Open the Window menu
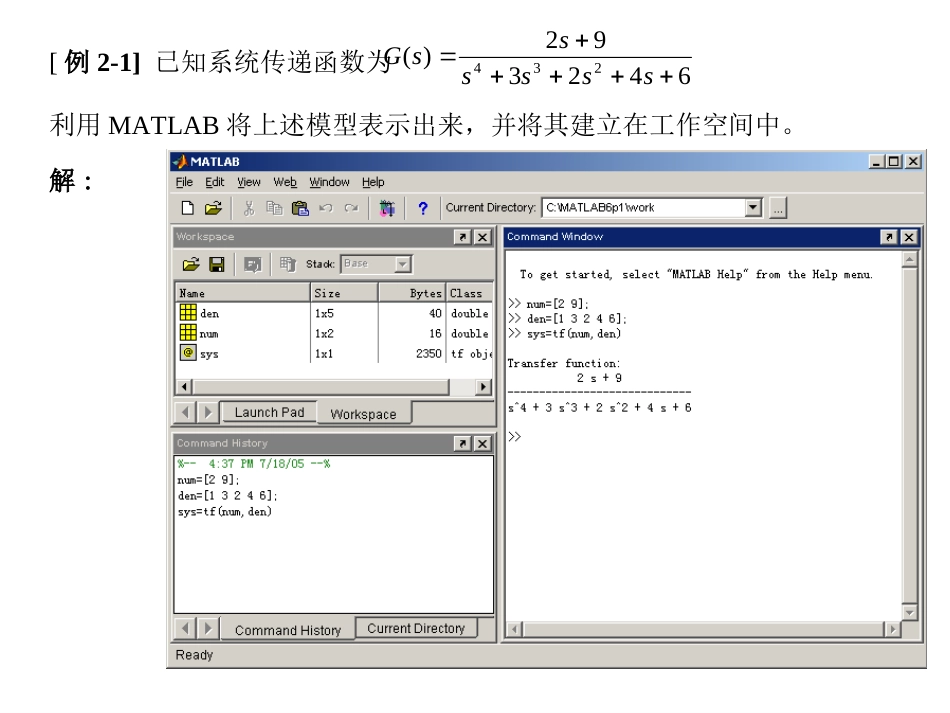This screenshot has height=713, width=950. point(329,182)
